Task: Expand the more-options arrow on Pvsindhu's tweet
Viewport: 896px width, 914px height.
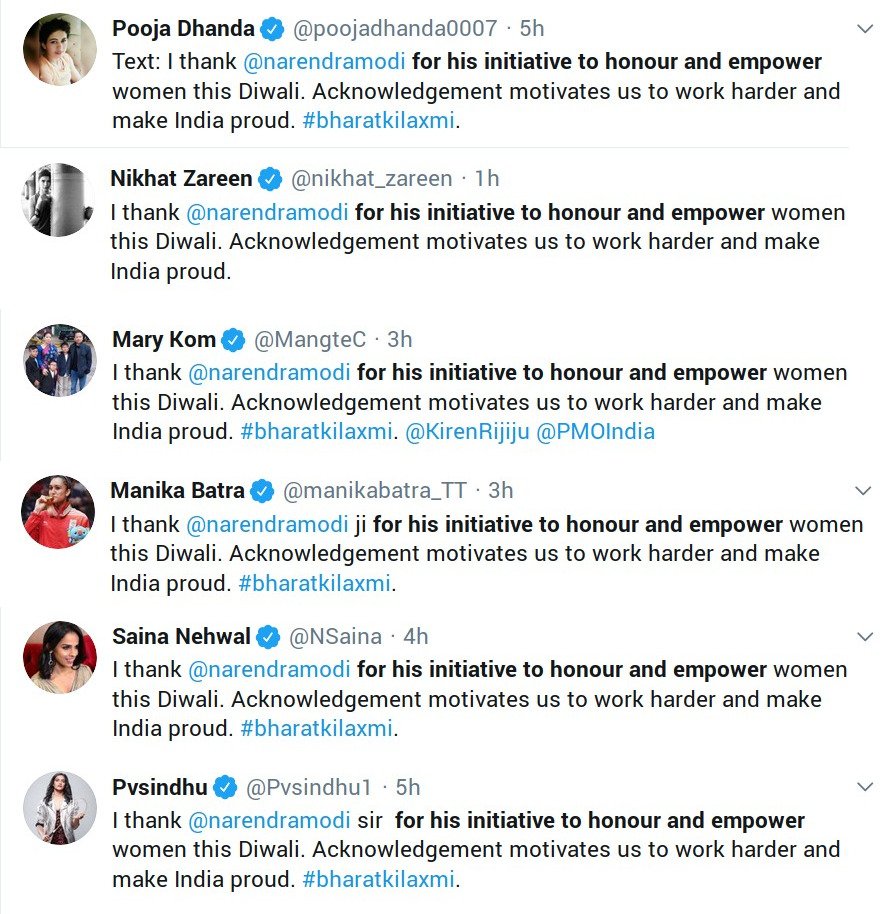Action: tap(865, 787)
